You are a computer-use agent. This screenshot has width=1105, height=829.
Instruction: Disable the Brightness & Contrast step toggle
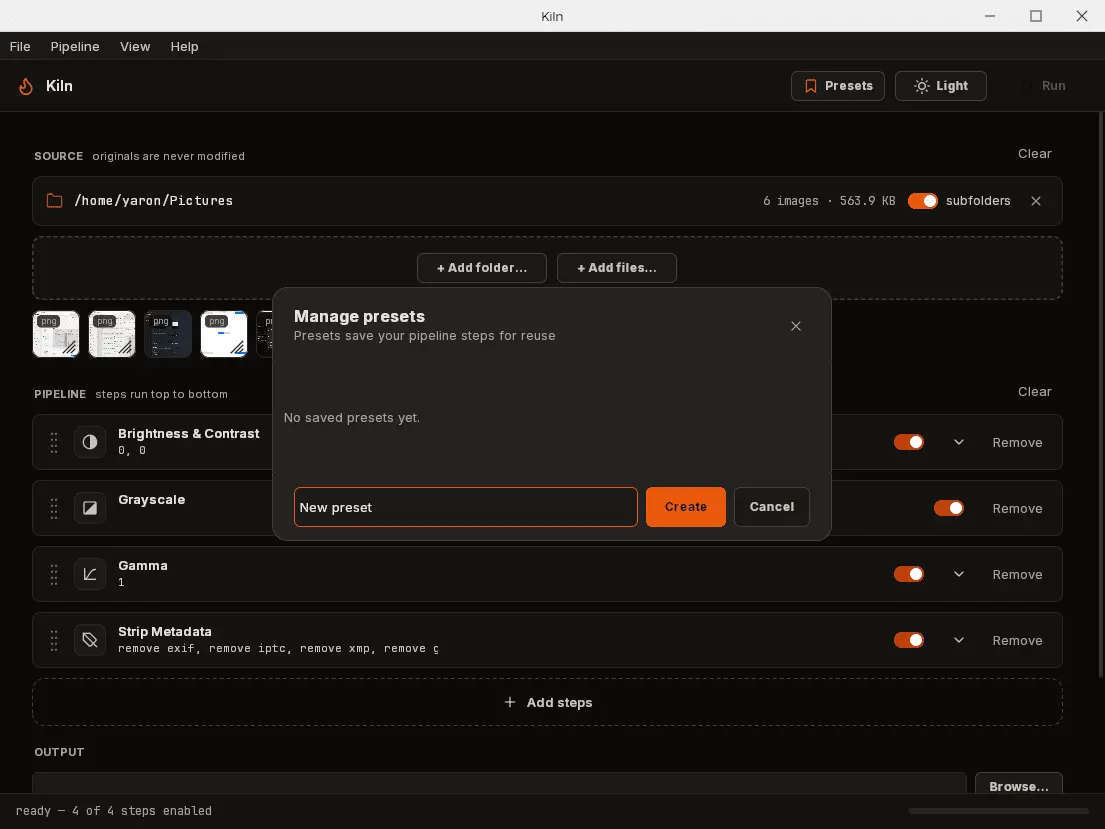pos(908,442)
